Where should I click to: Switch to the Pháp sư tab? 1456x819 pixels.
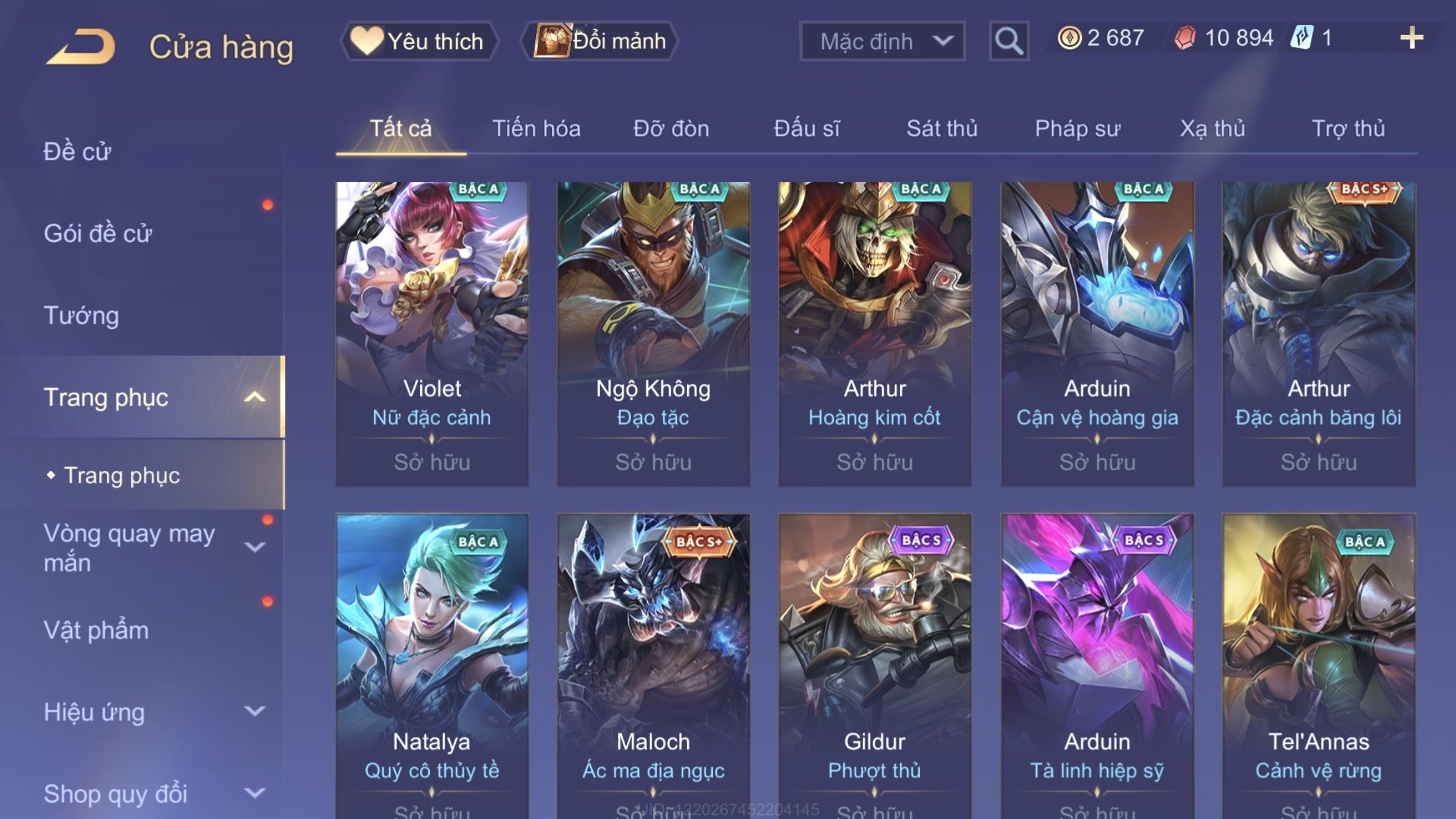tap(1077, 129)
